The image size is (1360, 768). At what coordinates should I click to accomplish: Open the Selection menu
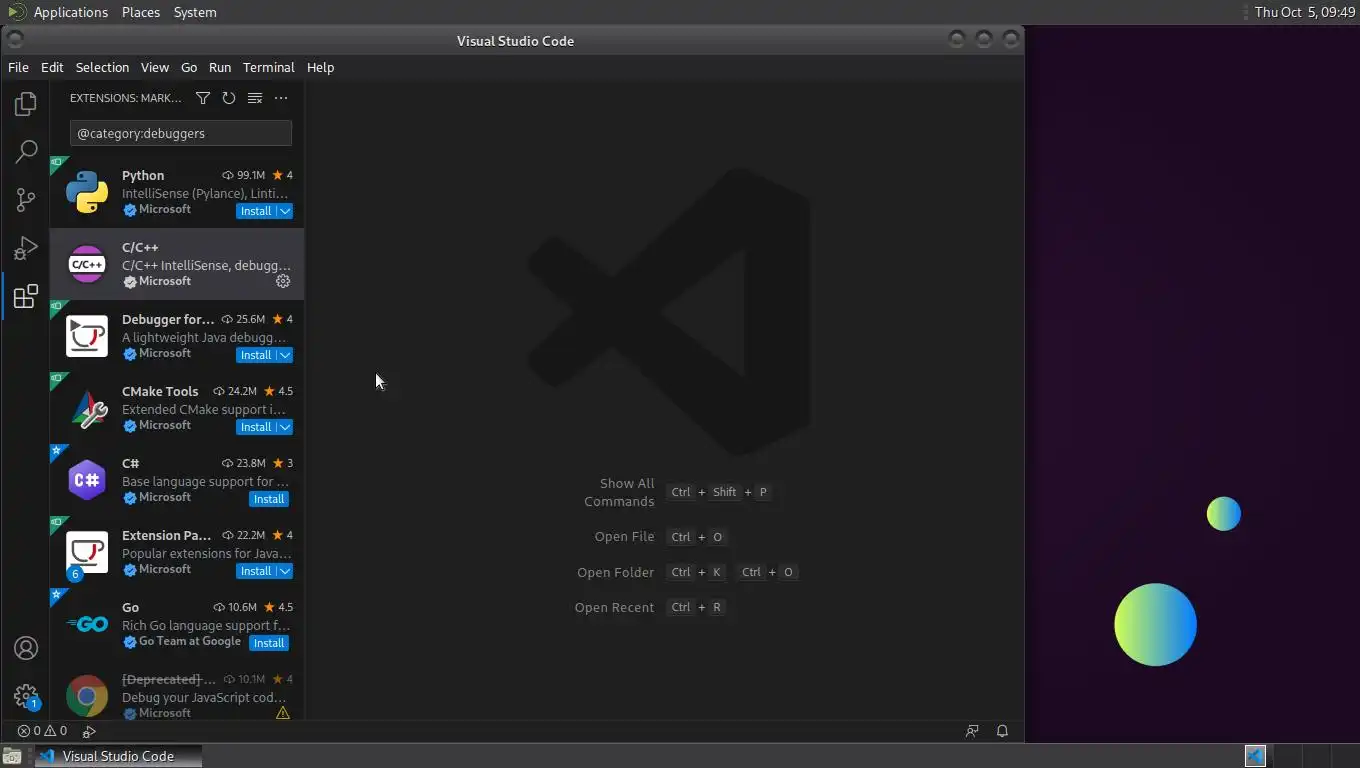click(x=102, y=67)
